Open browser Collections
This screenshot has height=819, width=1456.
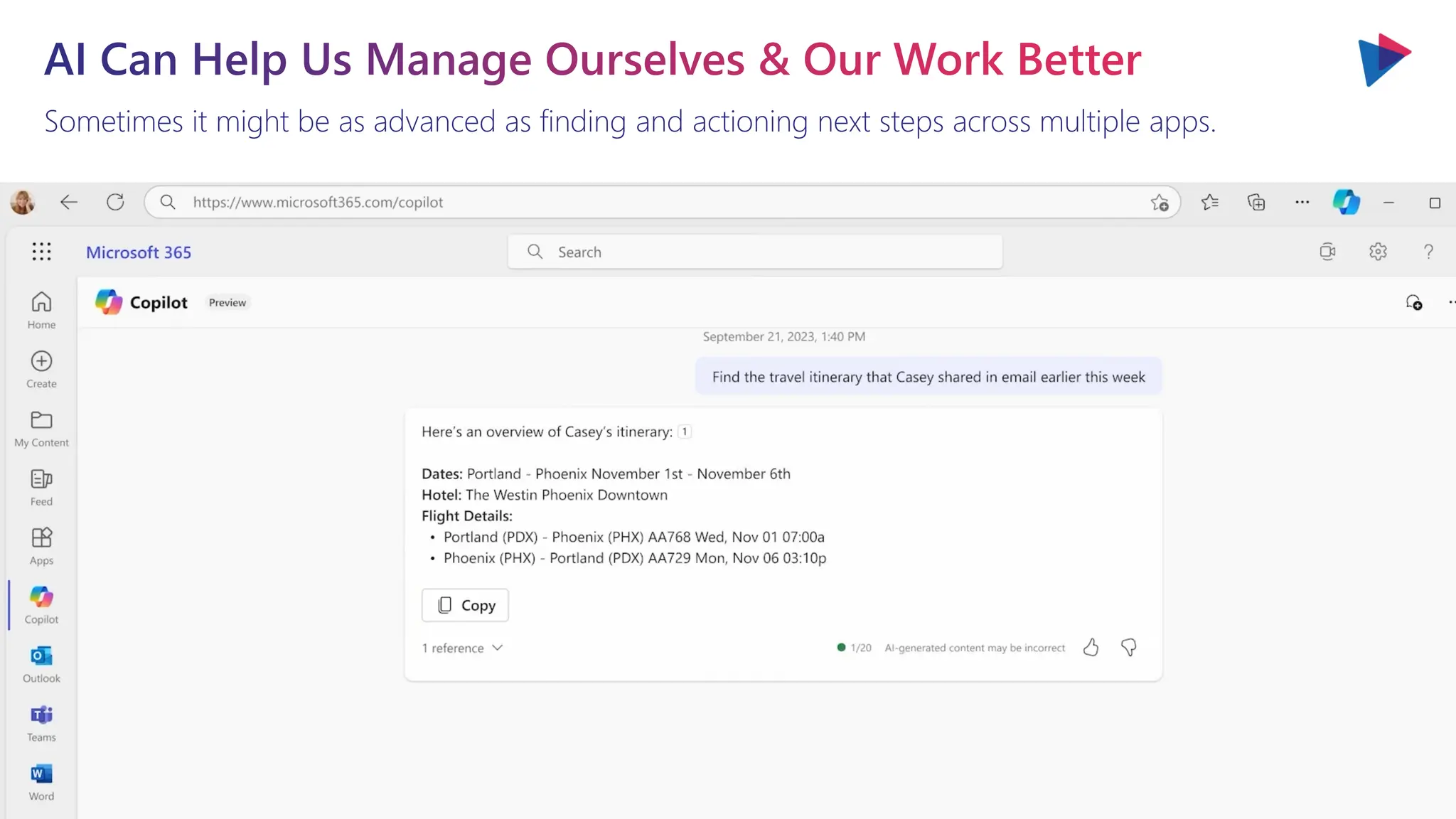1256,203
